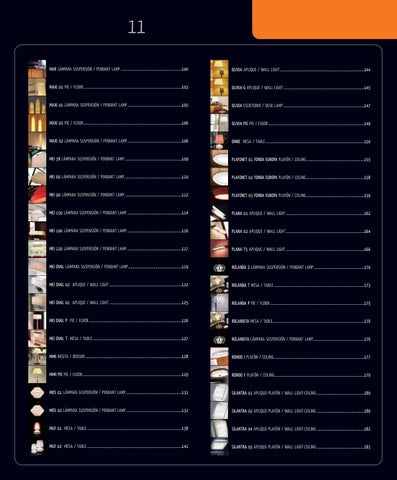This screenshot has height=480, width=397.
Task: Open the MEI 38 pendant lamp entry
Action: (118, 159)
